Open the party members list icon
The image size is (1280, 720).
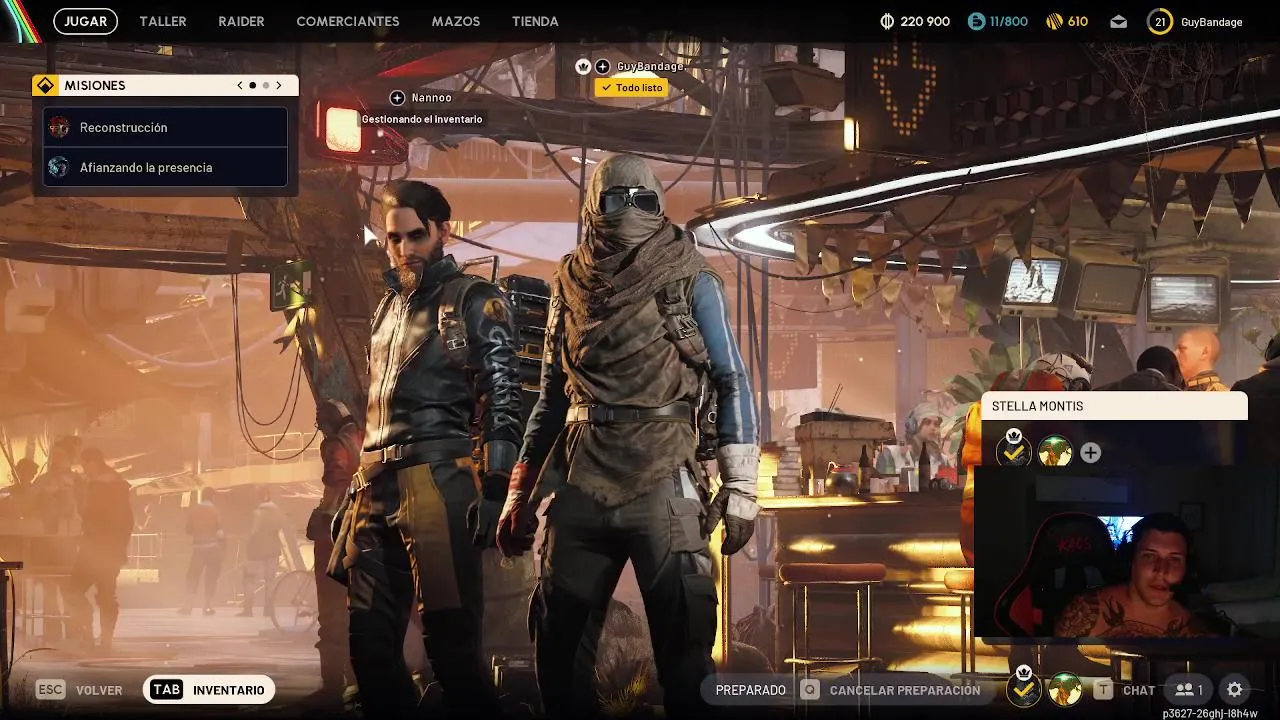[x=1188, y=690]
